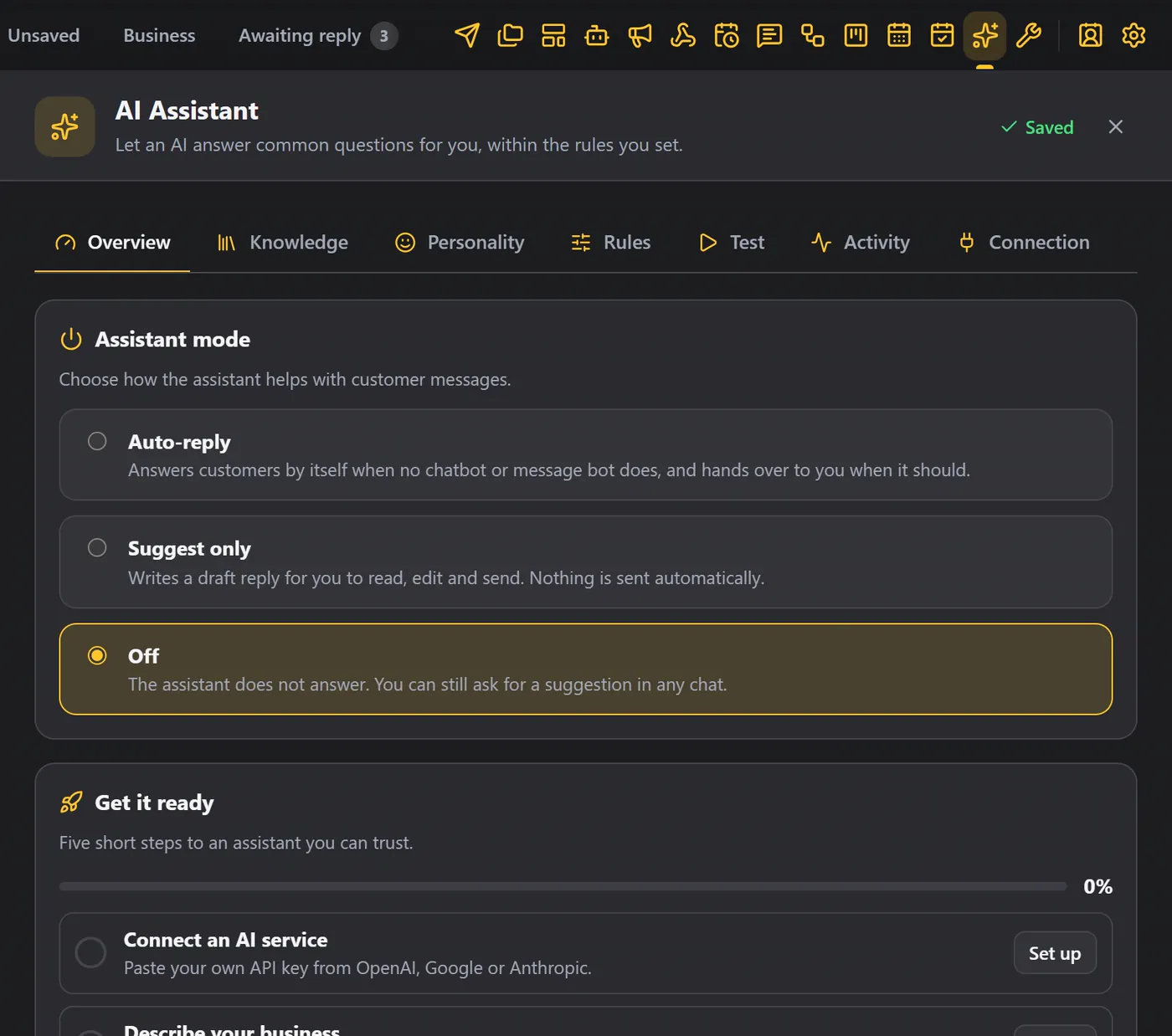Tick the Connect an AI service step circle
This screenshot has width=1172, height=1036.
pyautogui.click(x=90, y=952)
